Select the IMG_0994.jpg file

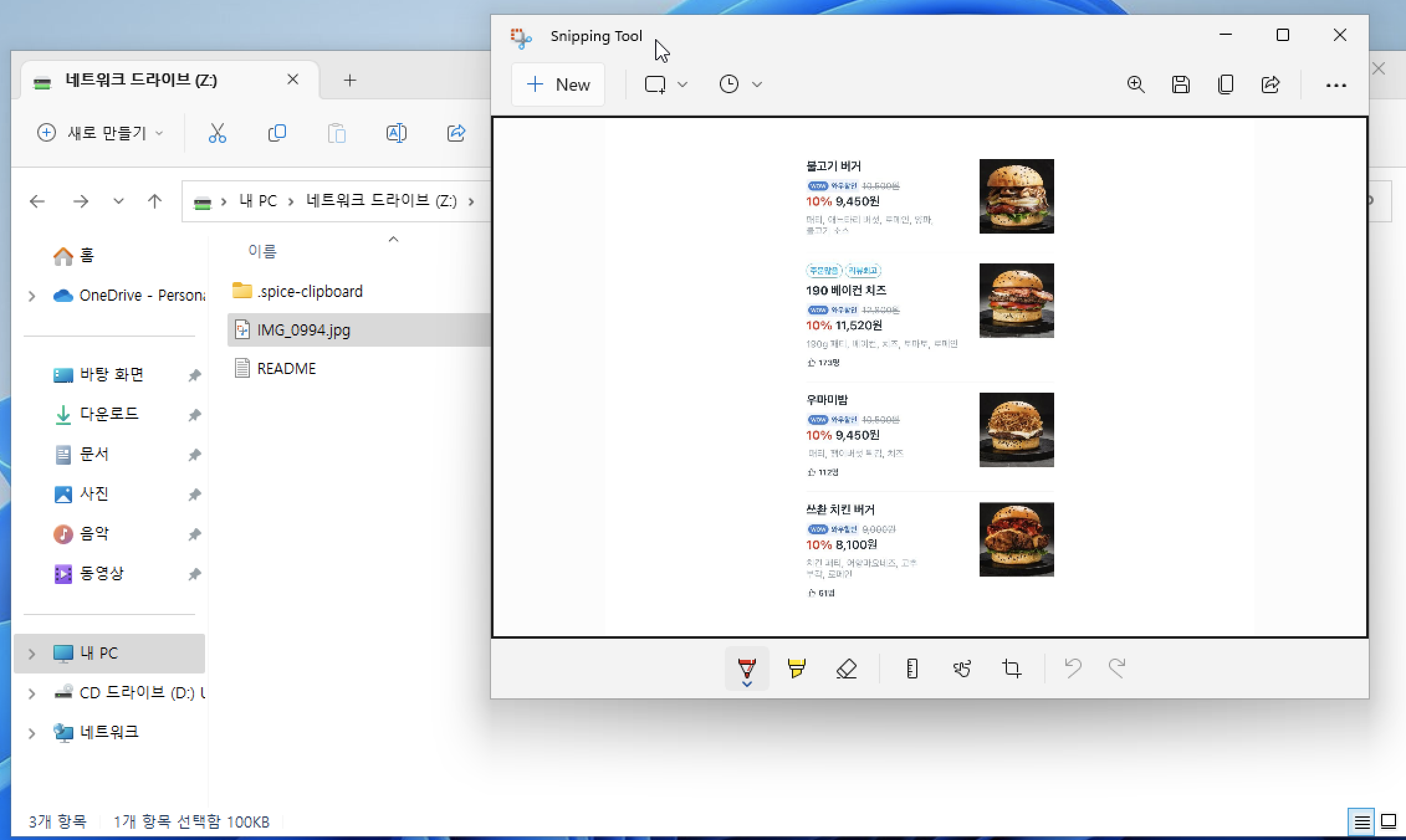[303, 330]
